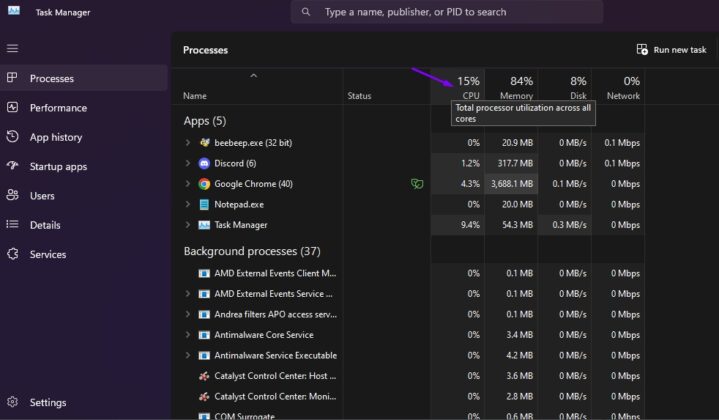Click the Run new task icon
The height and width of the screenshot is (420, 719).
[642, 50]
